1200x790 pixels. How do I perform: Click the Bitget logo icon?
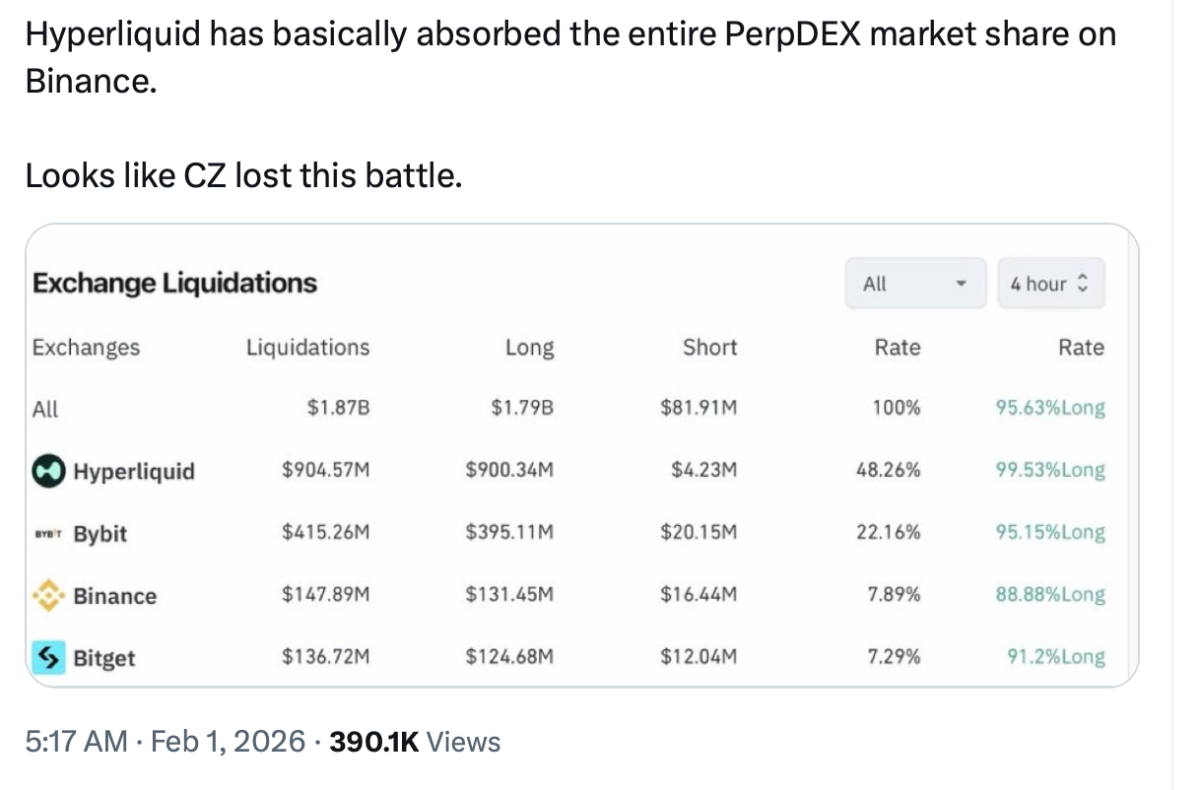48,658
